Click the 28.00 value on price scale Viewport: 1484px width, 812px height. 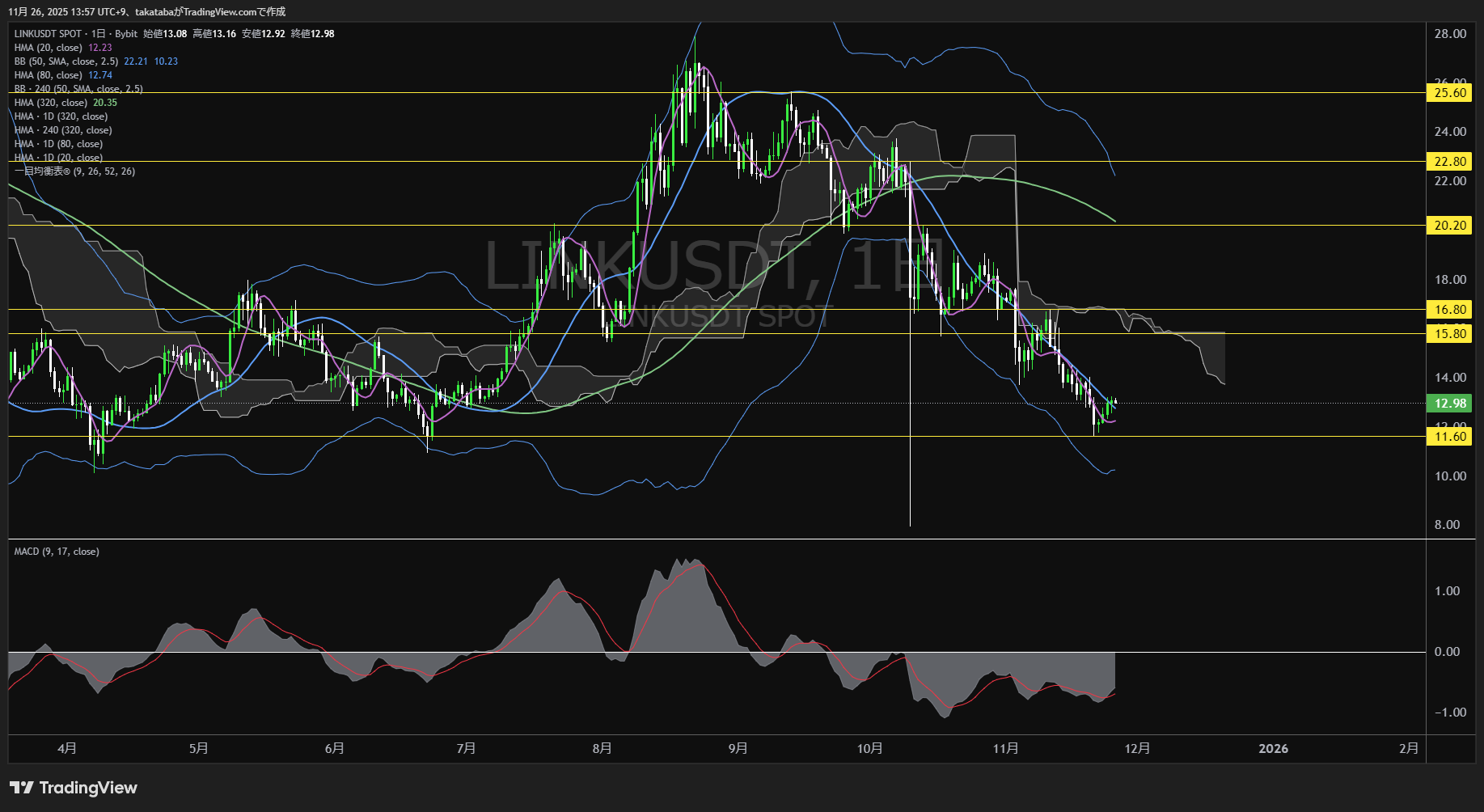[1450, 34]
